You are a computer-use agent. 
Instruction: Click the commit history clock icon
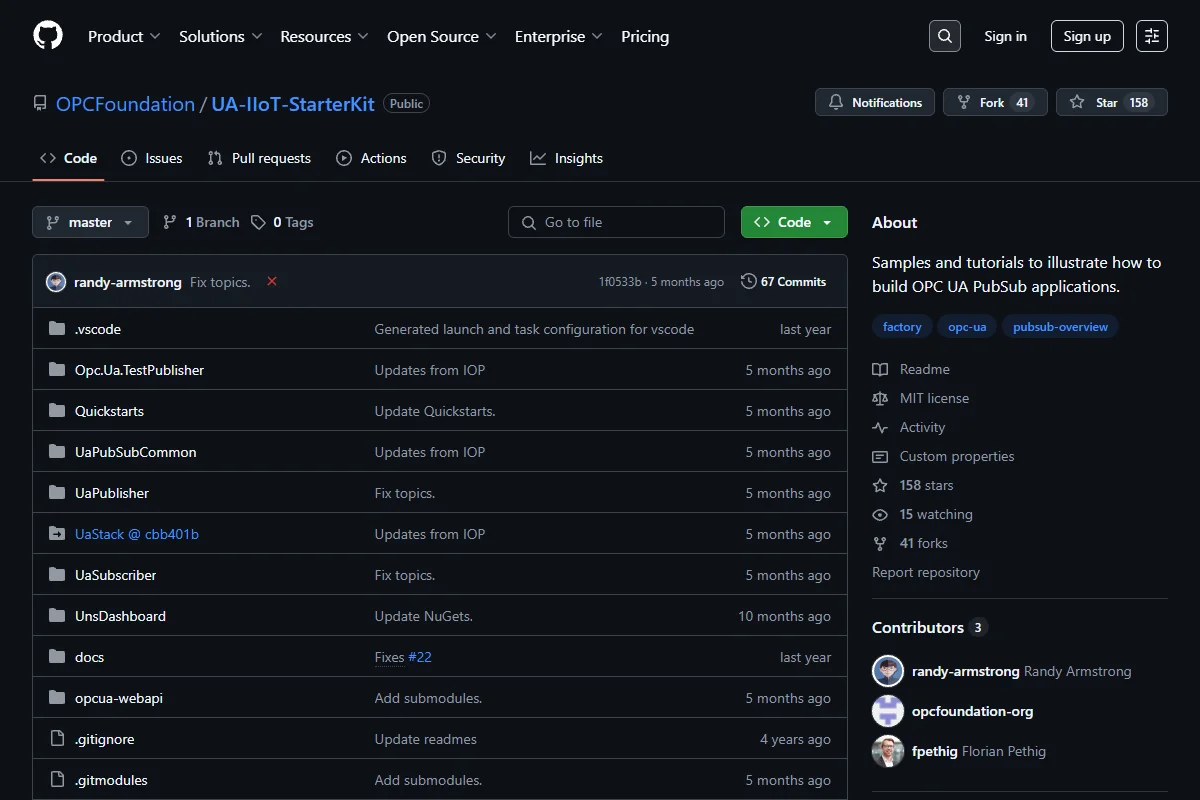(x=748, y=282)
